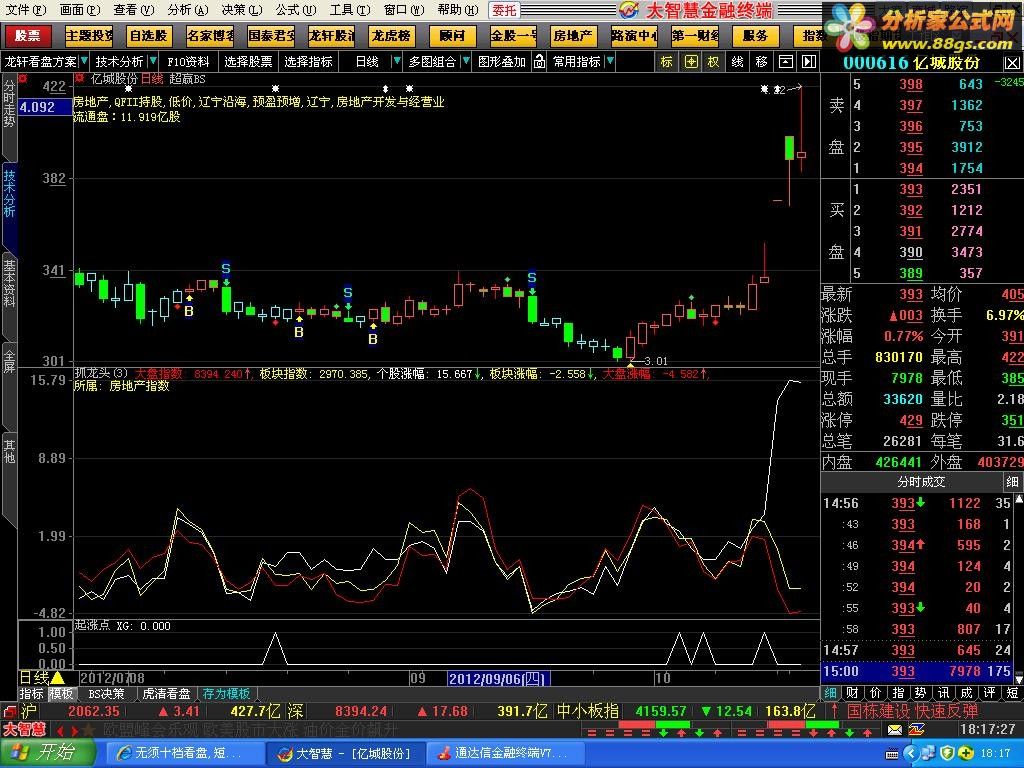Image resolution: width=1024 pixels, height=768 pixels.
Task: Click the hide-sidebar arrow icon
Action: [x=809, y=61]
